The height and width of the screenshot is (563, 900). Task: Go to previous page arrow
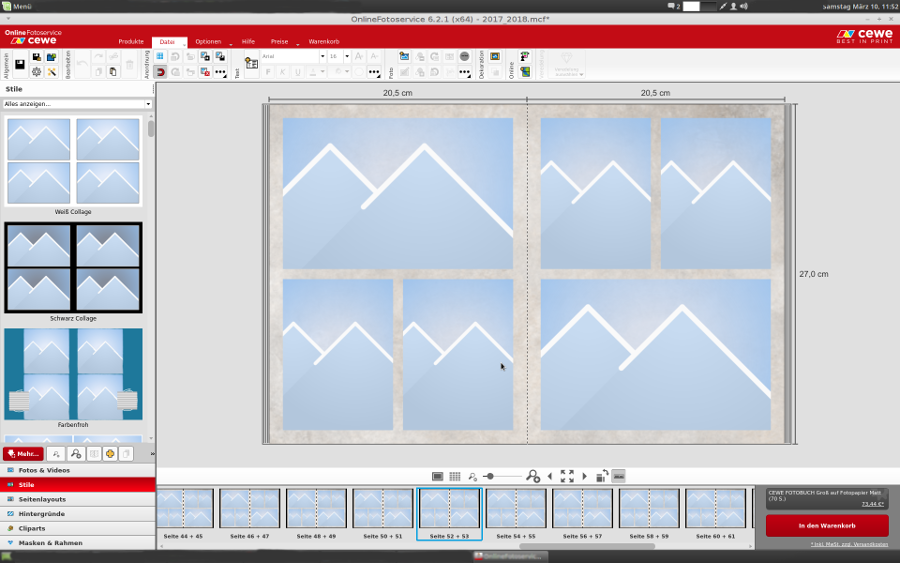click(x=550, y=476)
